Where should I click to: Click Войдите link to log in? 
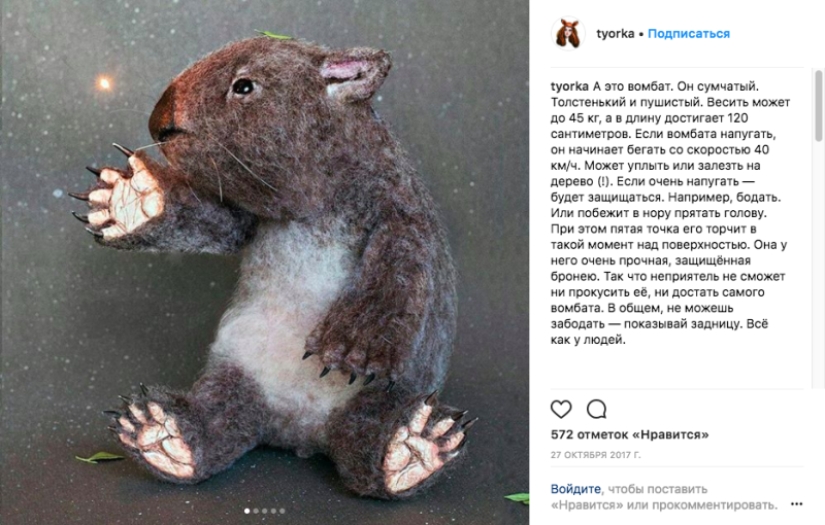(576, 489)
